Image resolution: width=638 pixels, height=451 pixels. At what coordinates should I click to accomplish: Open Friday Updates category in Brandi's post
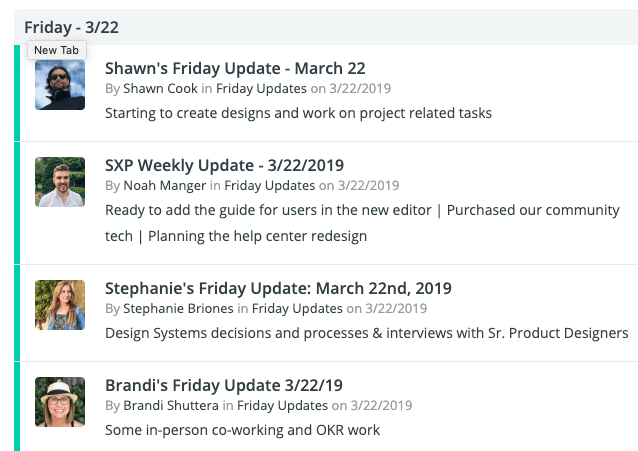click(x=282, y=405)
